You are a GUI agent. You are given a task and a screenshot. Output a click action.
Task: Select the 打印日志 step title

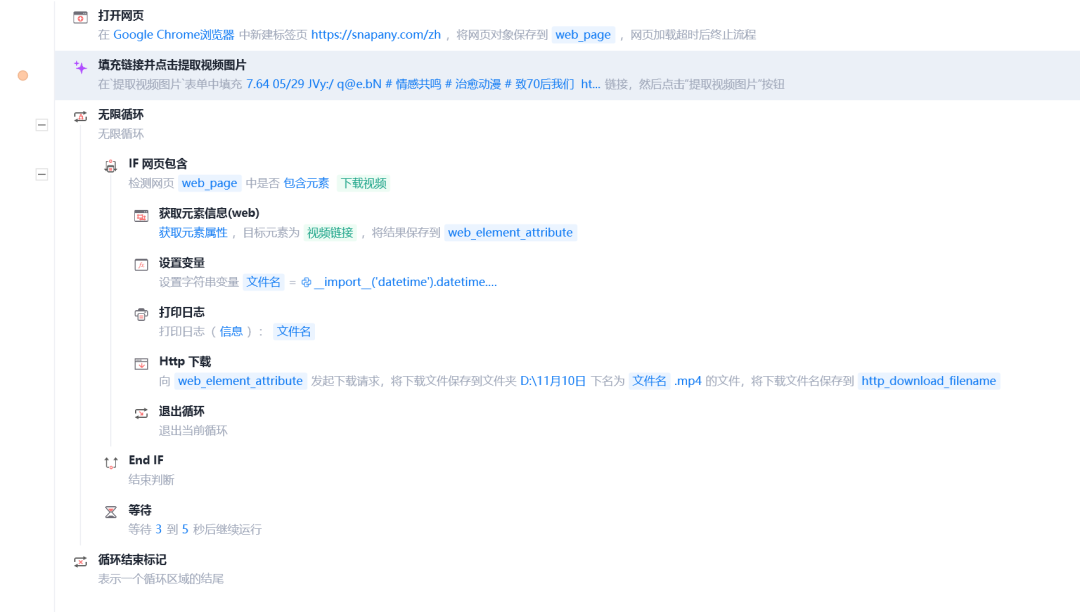pos(182,313)
